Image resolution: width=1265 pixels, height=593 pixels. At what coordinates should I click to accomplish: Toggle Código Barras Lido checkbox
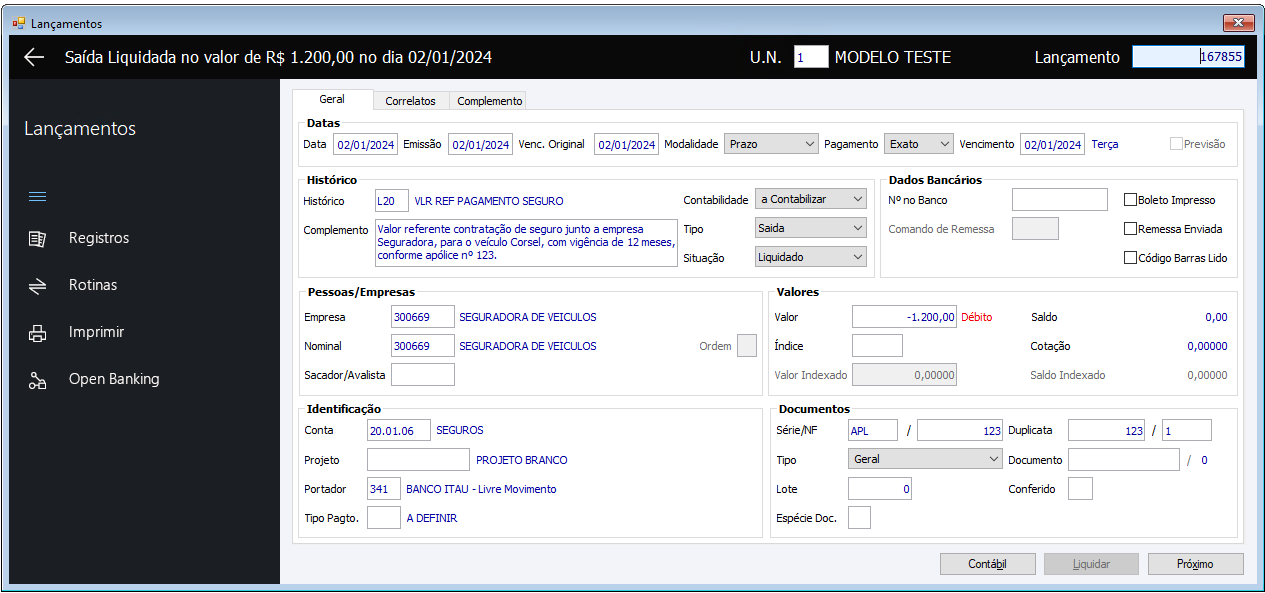pyautogui.click(x=1130, y=258)
